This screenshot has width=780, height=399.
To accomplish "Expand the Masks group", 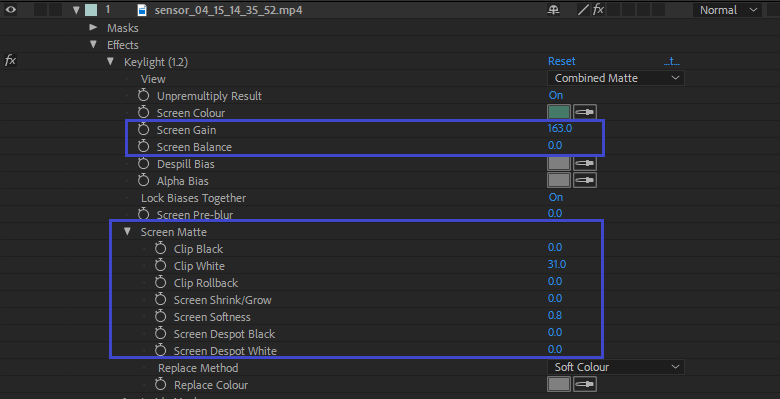I will coord(93,27).
